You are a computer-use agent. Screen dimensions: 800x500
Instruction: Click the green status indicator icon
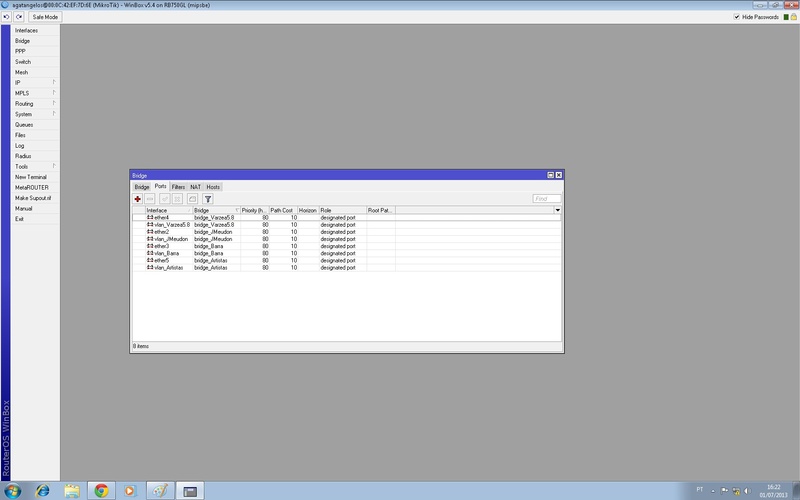pos(786,17)
